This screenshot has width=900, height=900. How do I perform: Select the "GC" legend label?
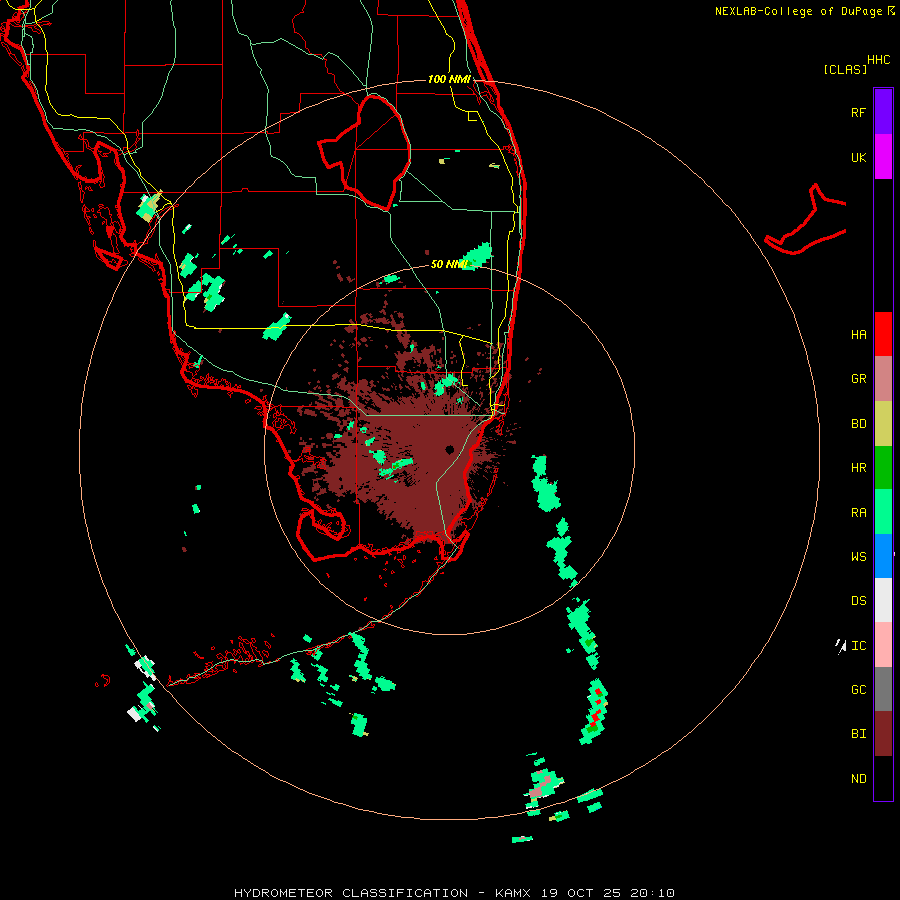coord(858,690)
